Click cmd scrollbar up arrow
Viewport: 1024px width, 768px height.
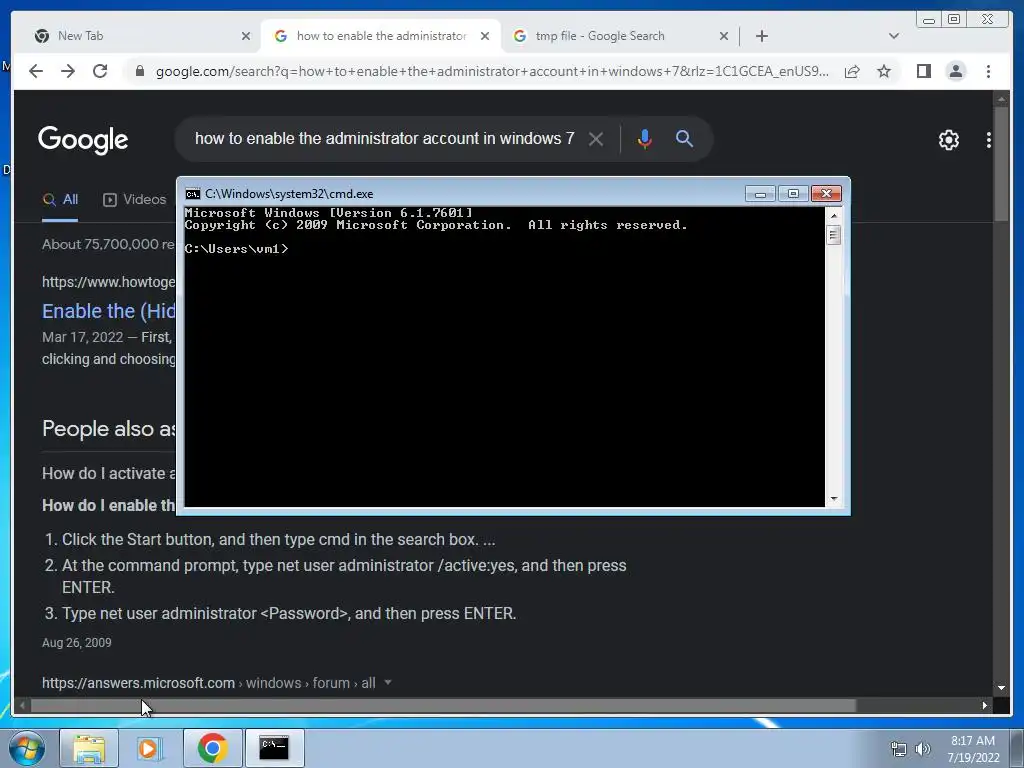(833, 215)
